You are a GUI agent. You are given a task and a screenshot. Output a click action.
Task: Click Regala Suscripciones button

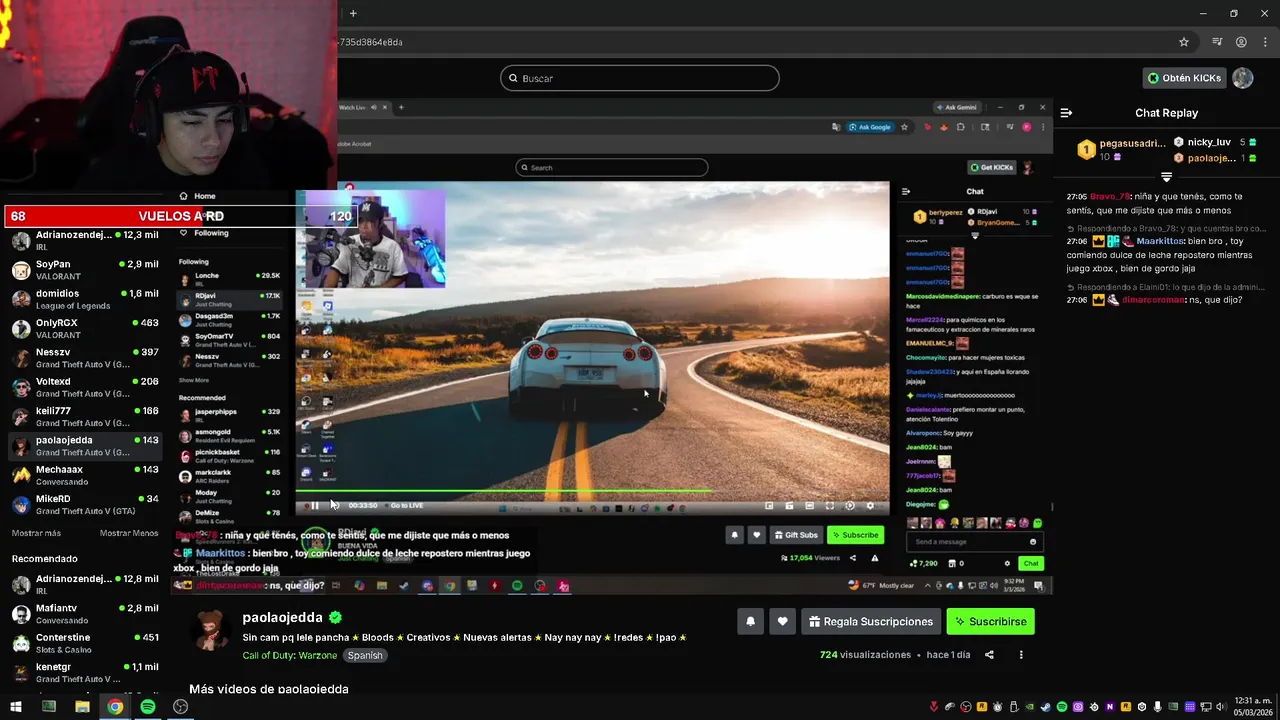(871, 621)
